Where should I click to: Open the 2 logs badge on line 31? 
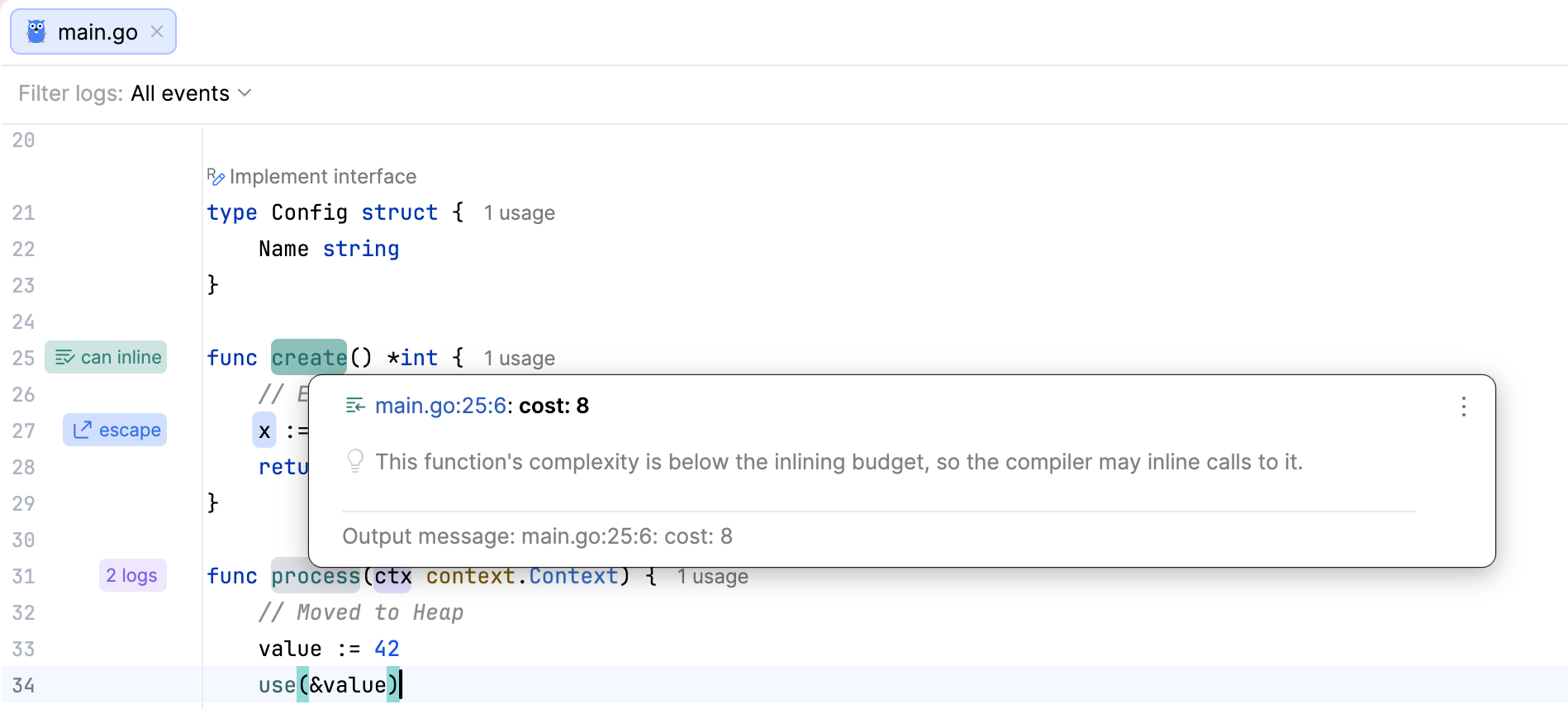[x=132, y=575]
